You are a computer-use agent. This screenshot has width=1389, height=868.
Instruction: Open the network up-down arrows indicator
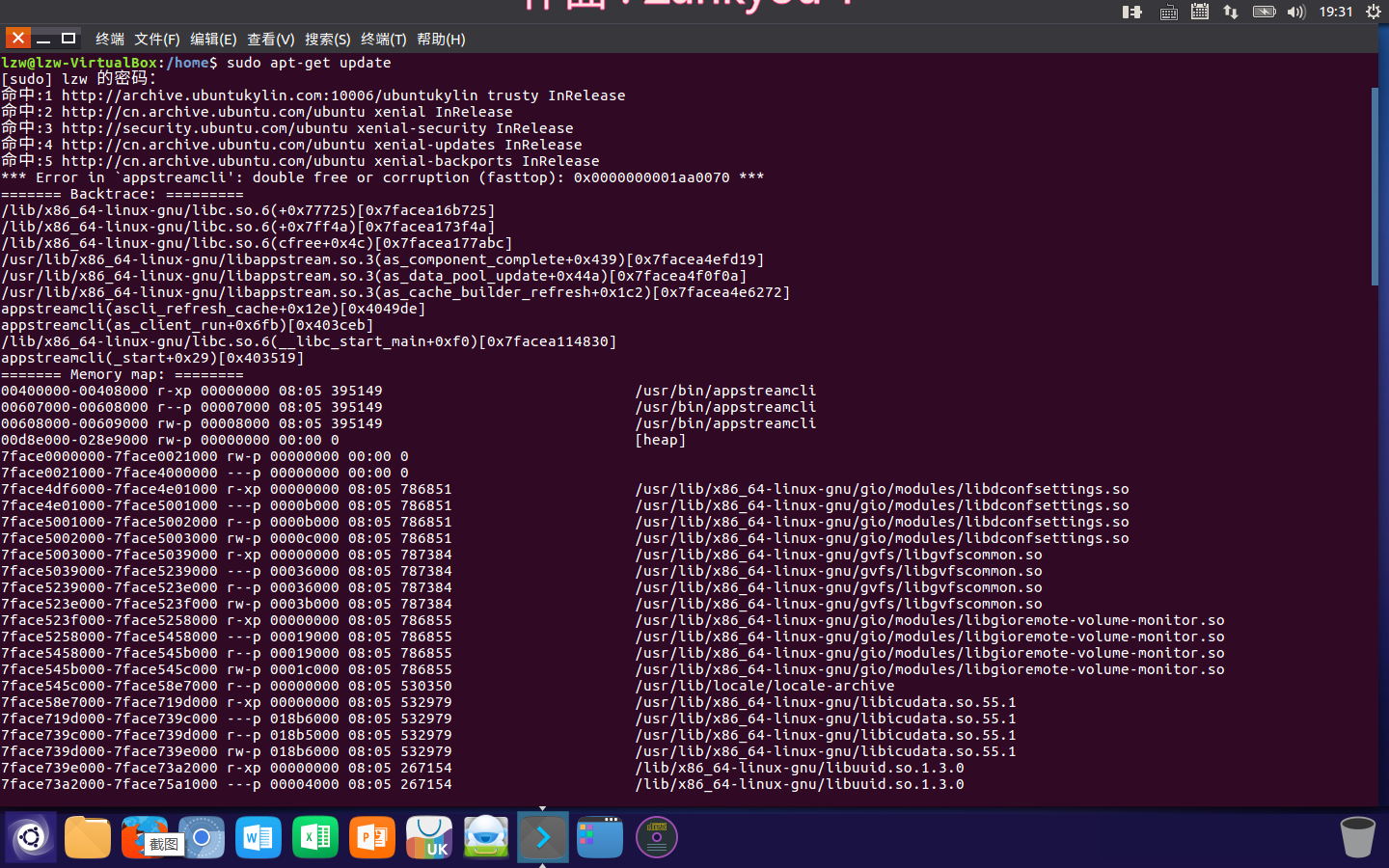coord(1231,13)
